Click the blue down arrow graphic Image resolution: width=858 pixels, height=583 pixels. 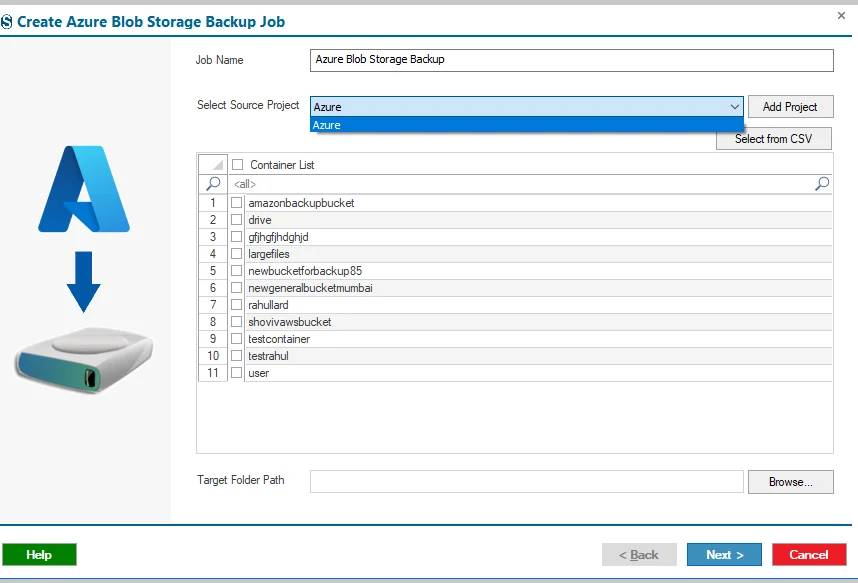[x=84, y=281]
